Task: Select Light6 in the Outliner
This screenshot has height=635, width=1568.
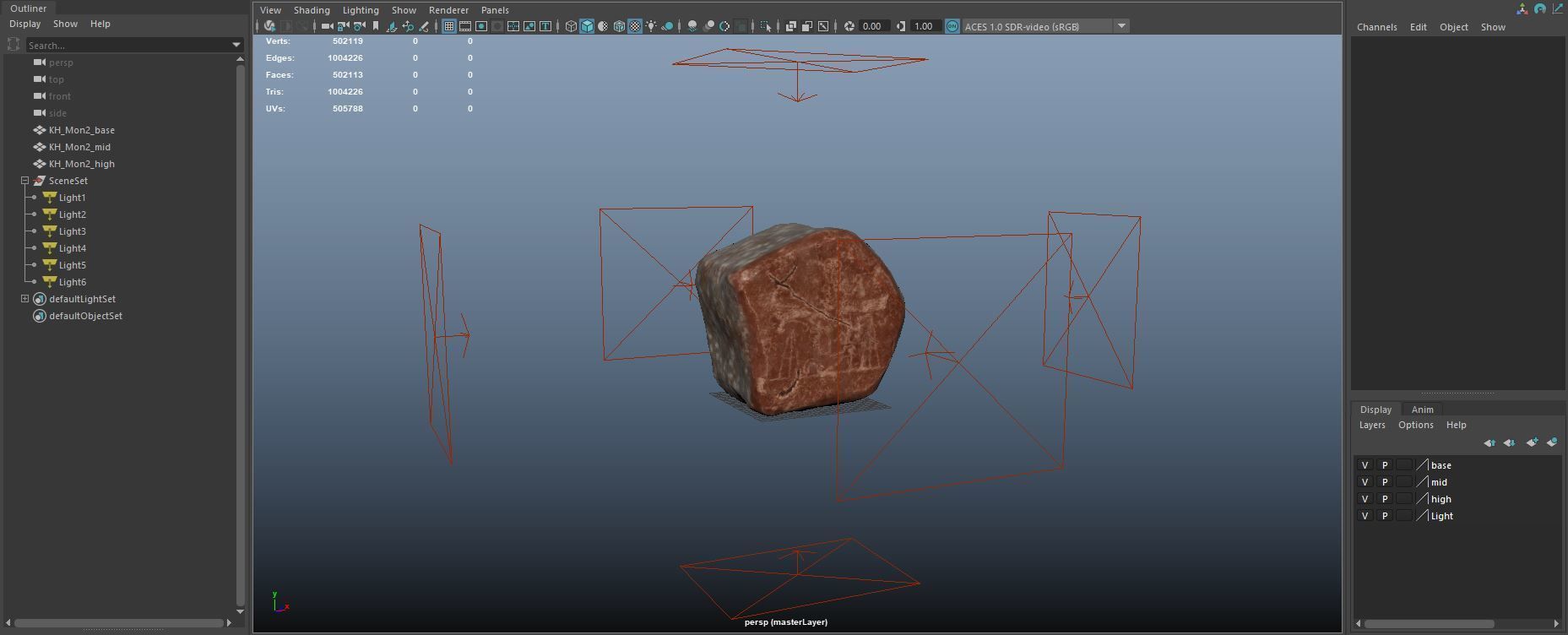Action: (x=73, y=282)
